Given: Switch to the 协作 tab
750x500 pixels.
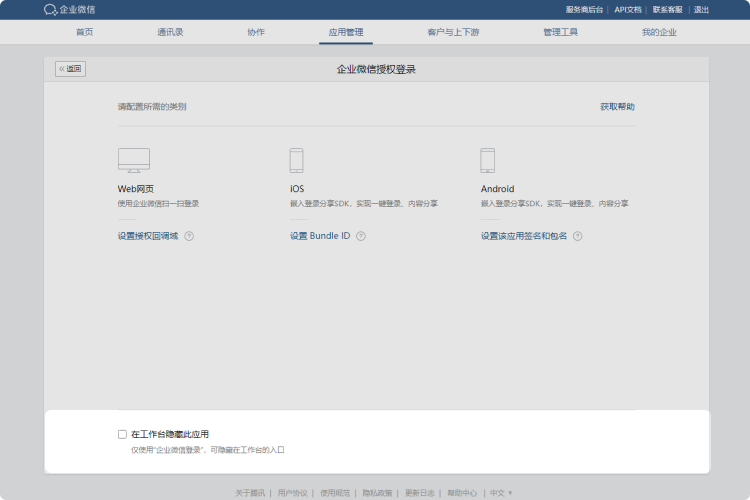Looking at the screenshot, I should point(256,32).
